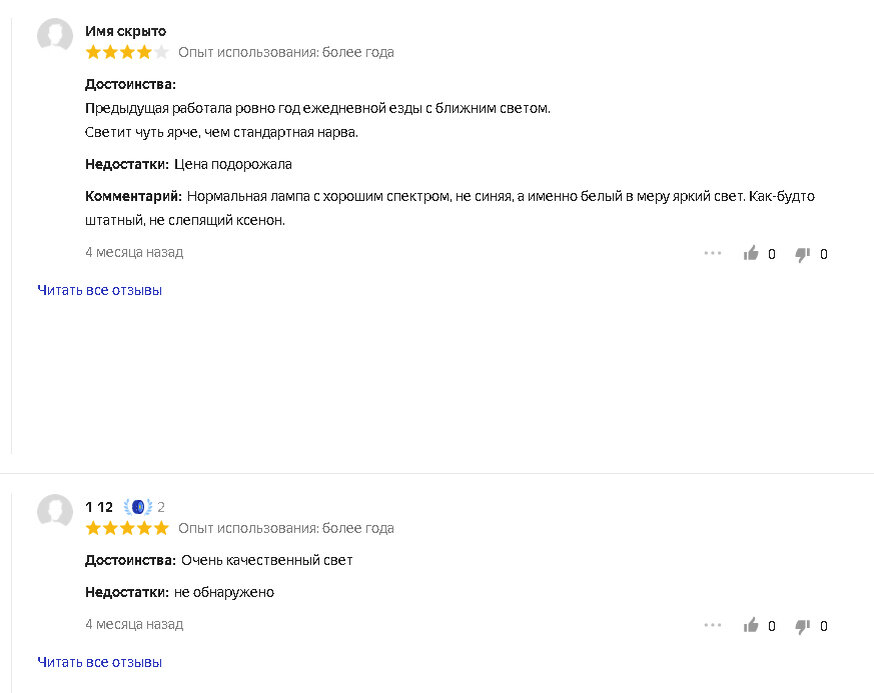Click the avatar of "Имя скрыто"

pyautogui.click(x=55, y=37)
